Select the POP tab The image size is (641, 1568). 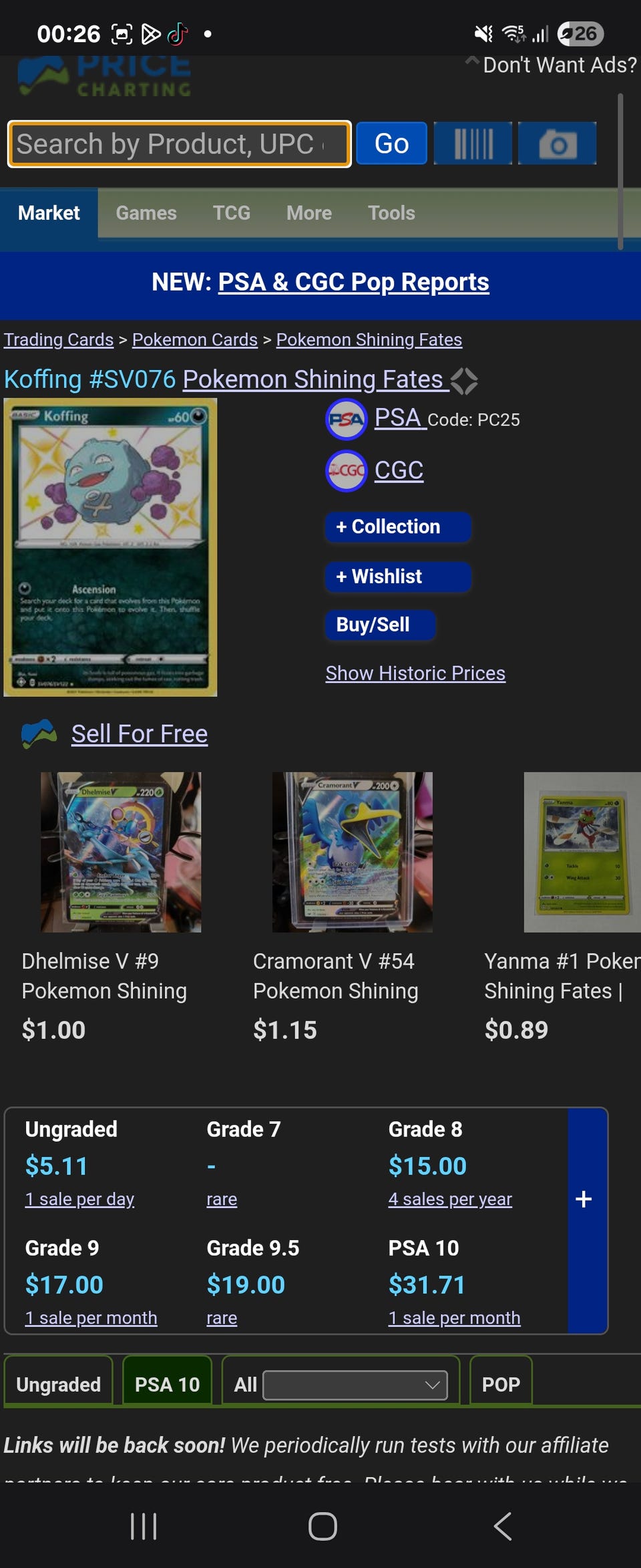(x=501, y=1384)
